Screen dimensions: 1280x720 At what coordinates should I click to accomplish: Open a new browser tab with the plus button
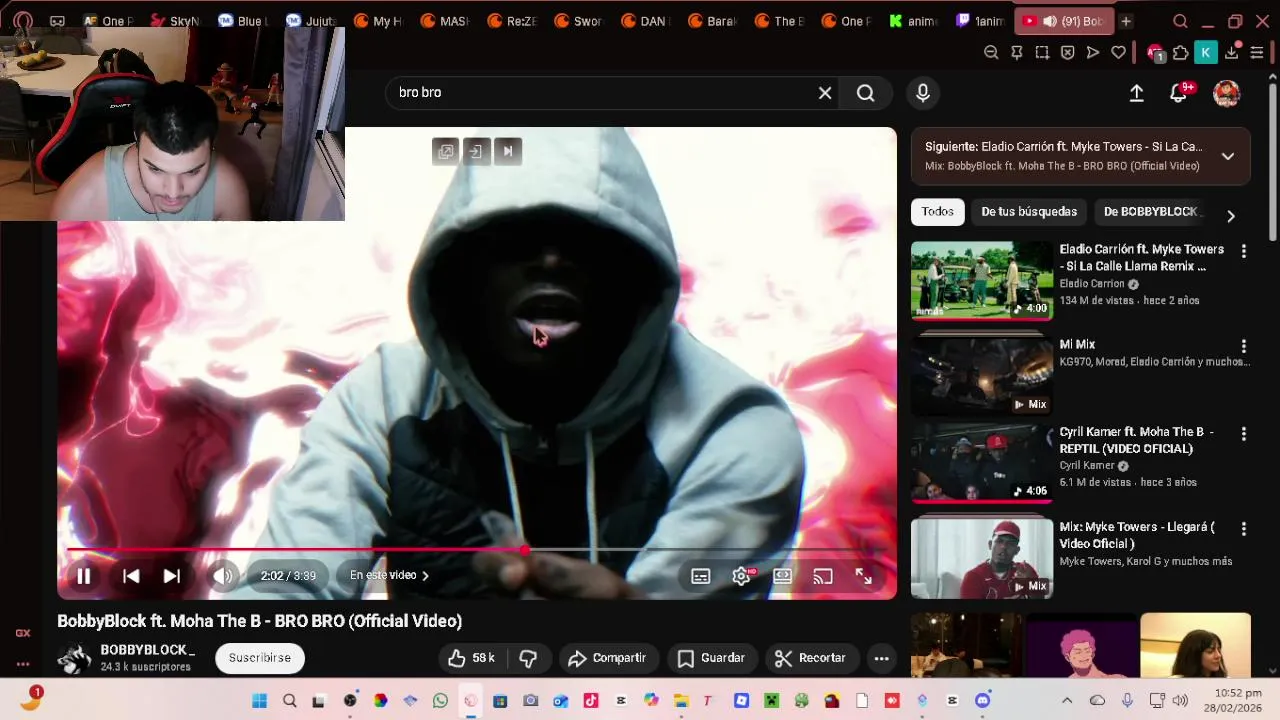pos(1125,21)
